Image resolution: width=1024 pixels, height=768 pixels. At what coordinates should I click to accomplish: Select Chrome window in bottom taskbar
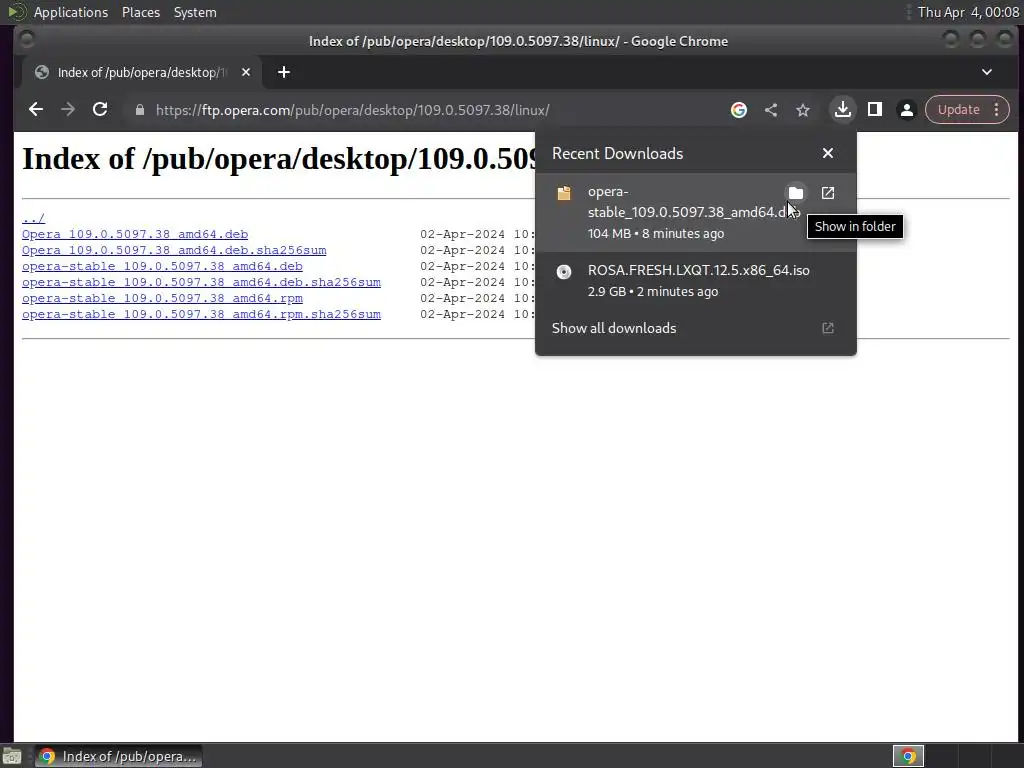point(118,756)
